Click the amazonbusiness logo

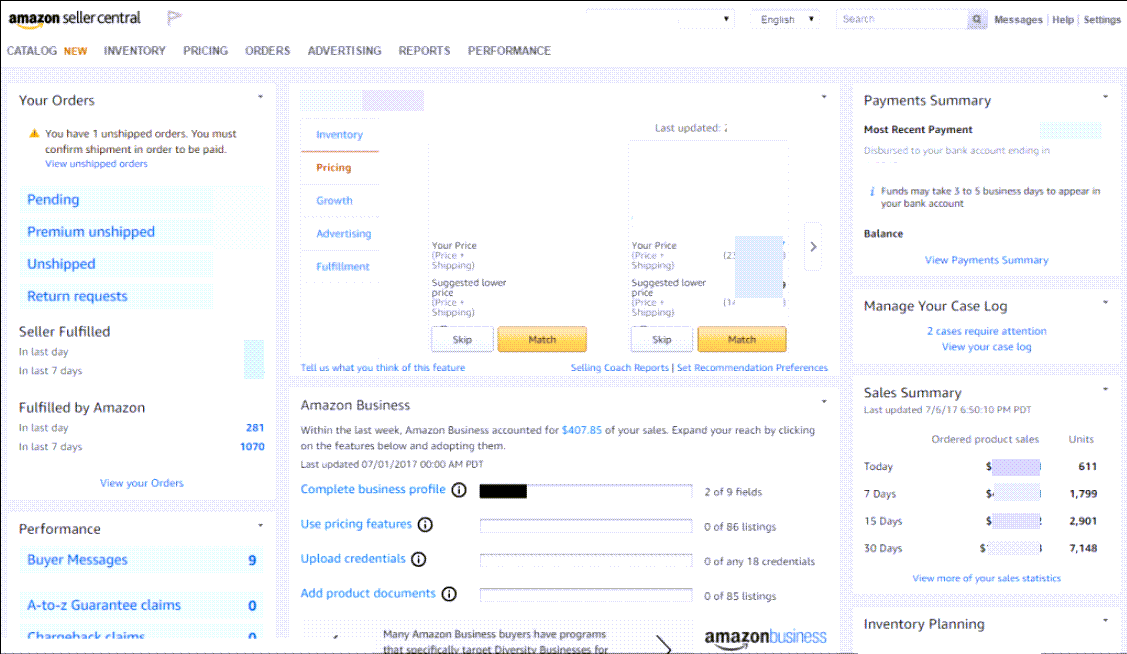[765, 637]
